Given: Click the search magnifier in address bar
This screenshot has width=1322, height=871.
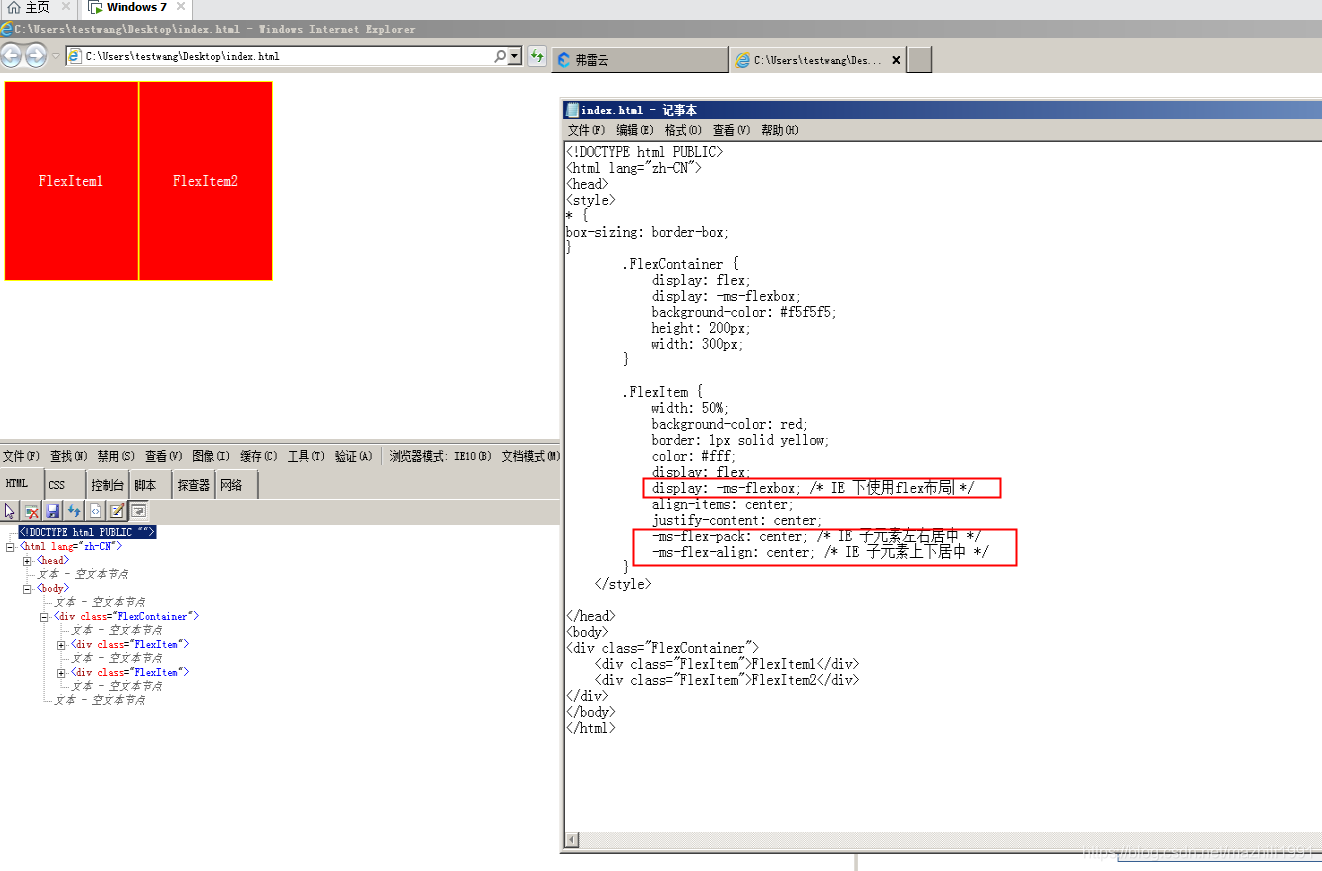Looking at the screenshot, I should pos(500,57).
